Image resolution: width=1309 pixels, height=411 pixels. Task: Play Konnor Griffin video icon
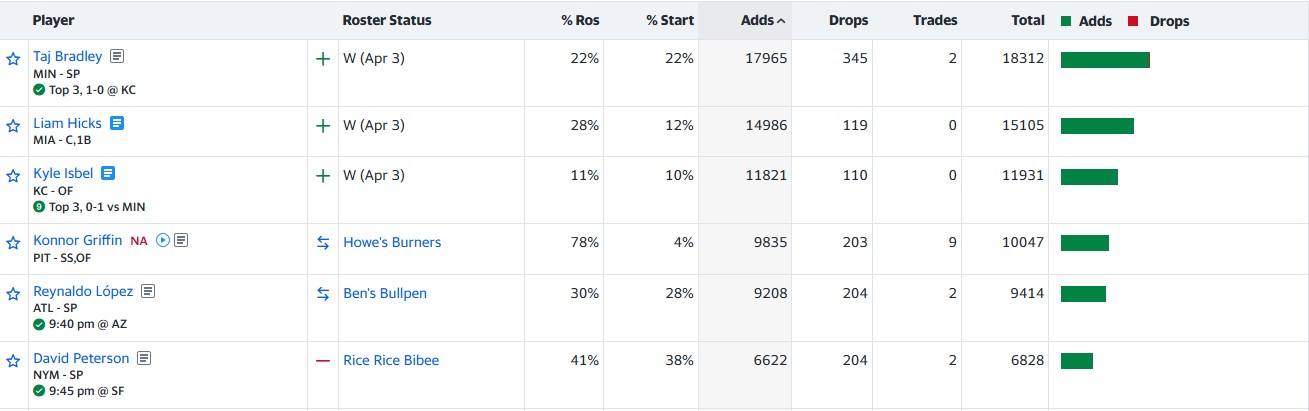(x=163, y=240)
